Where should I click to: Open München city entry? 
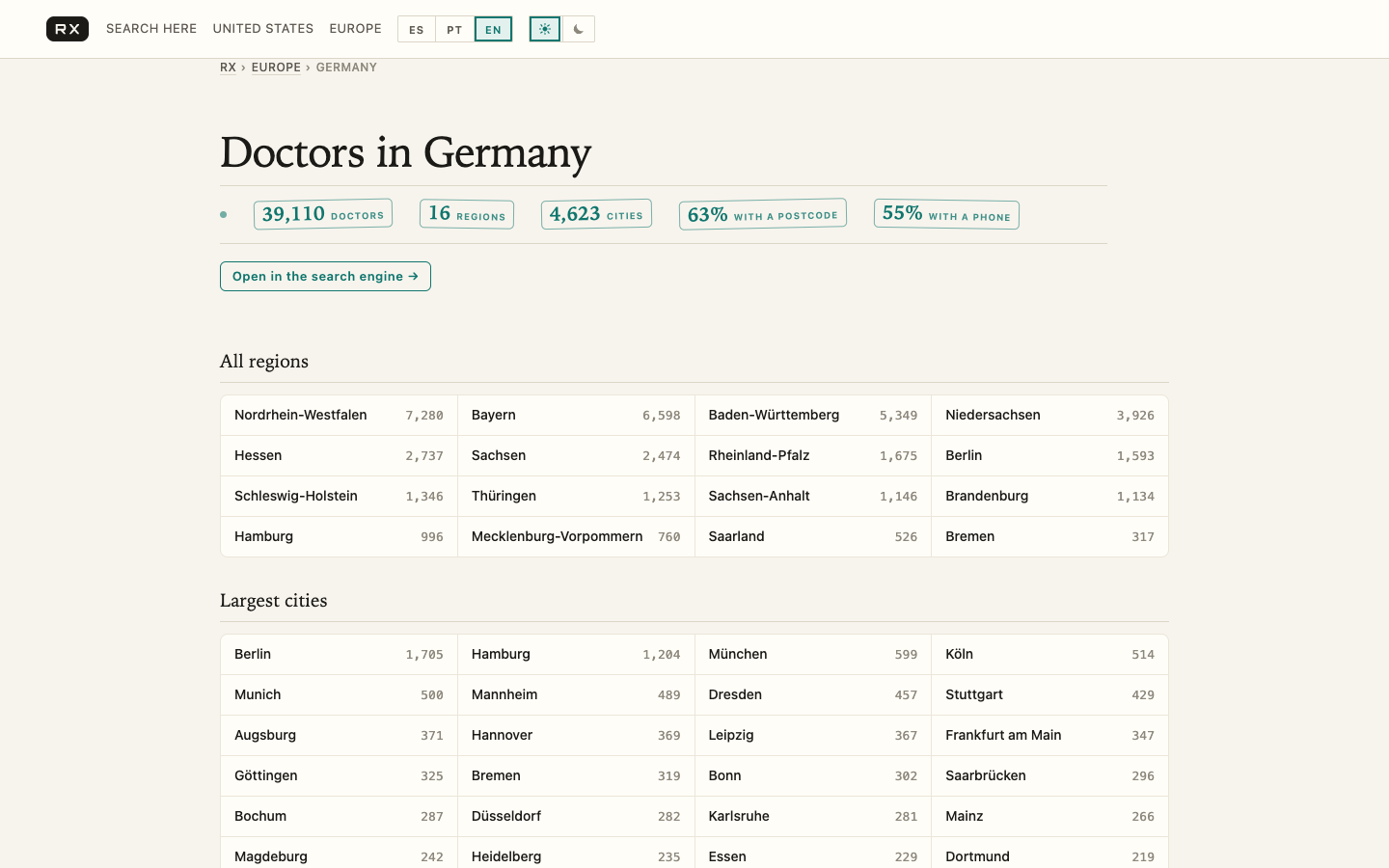pyautogui.click(x=813, y=655)
